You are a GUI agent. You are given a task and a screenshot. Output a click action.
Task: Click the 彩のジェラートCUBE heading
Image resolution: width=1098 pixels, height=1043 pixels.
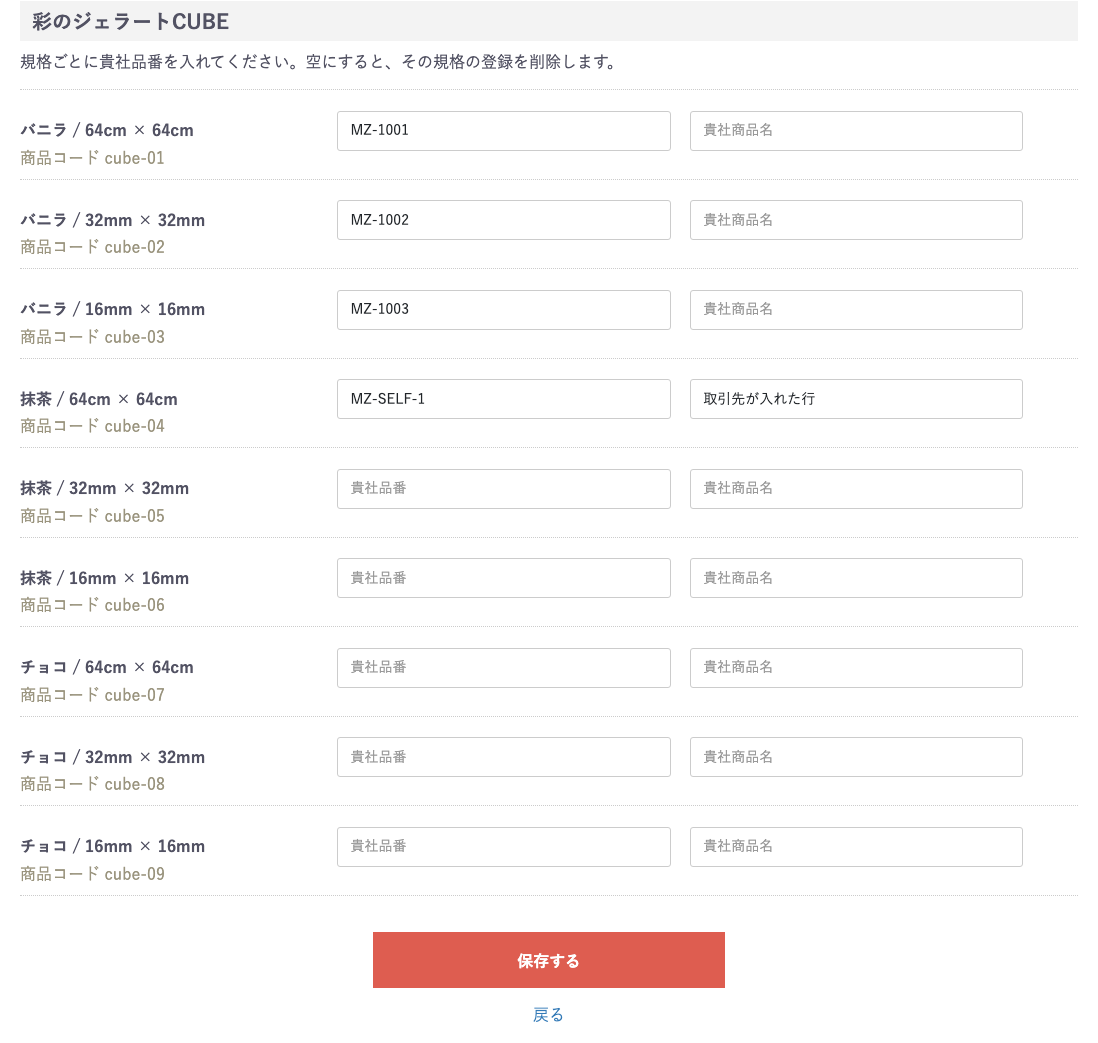click(x=131, y=21)
